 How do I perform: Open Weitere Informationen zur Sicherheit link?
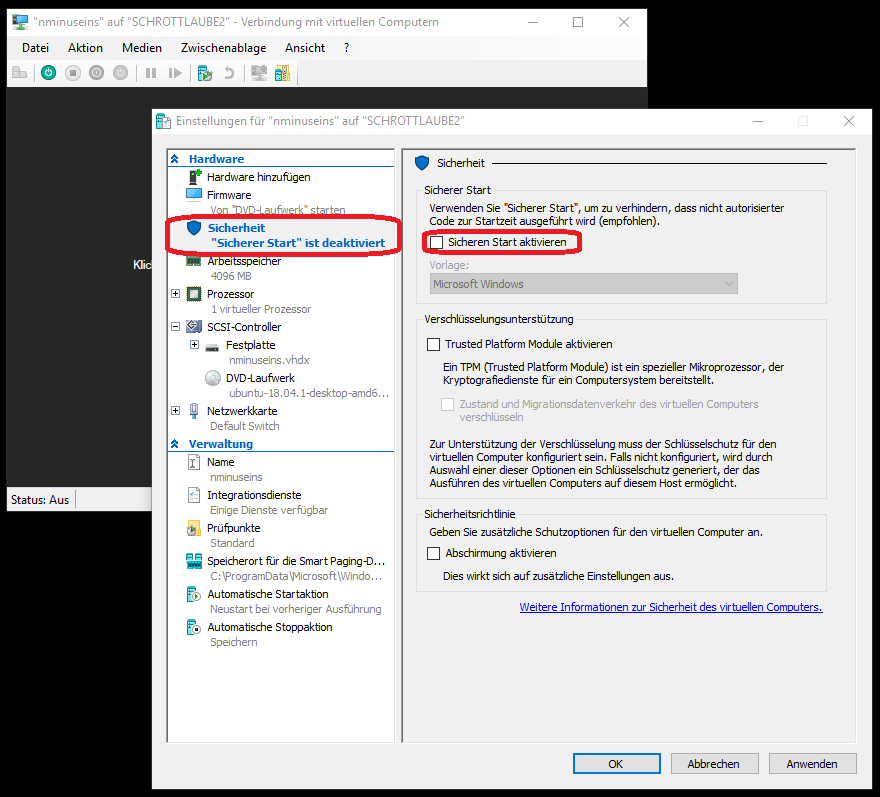(x=670, y=607)
